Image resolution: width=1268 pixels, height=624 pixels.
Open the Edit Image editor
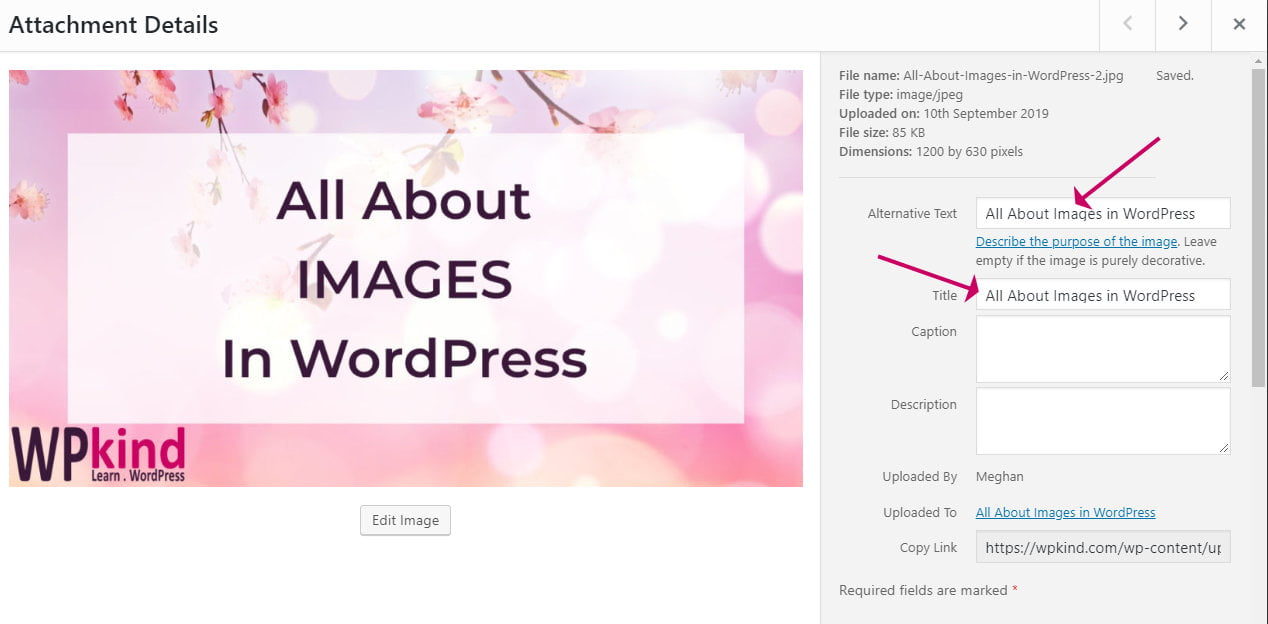coord(405,520)
